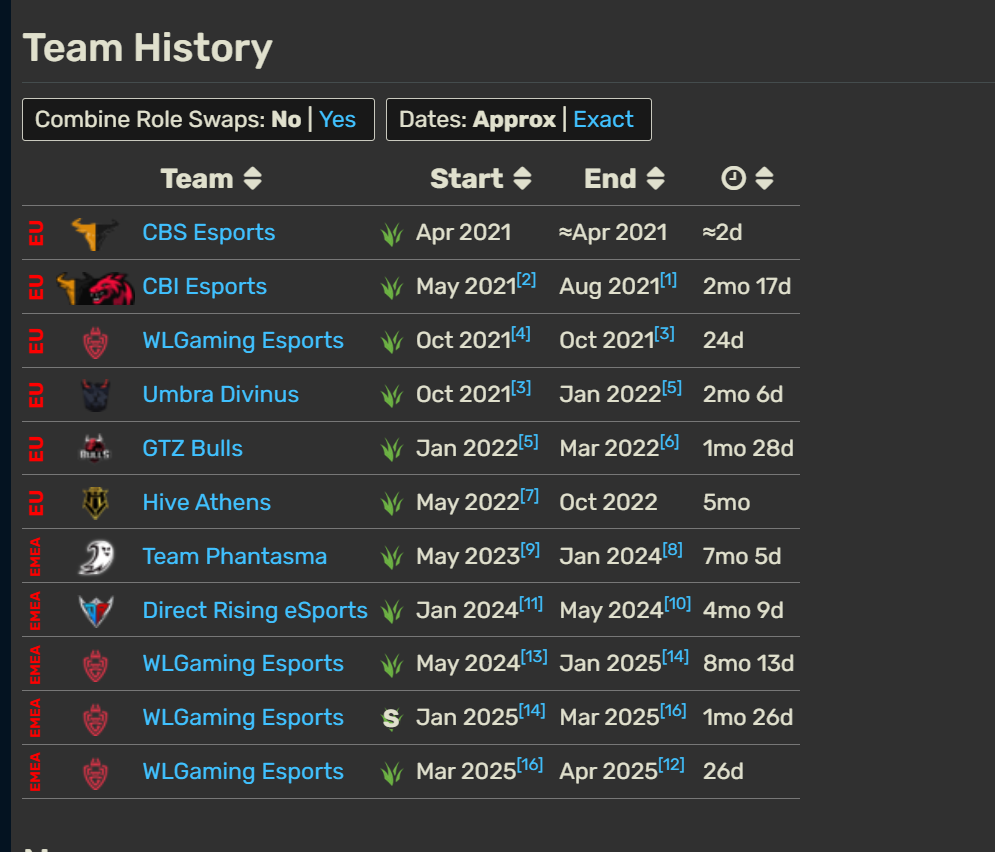The width and height of the screenshot is (995, 852).
Task: Sort by duration clock column
Action: tap(764, 179)
